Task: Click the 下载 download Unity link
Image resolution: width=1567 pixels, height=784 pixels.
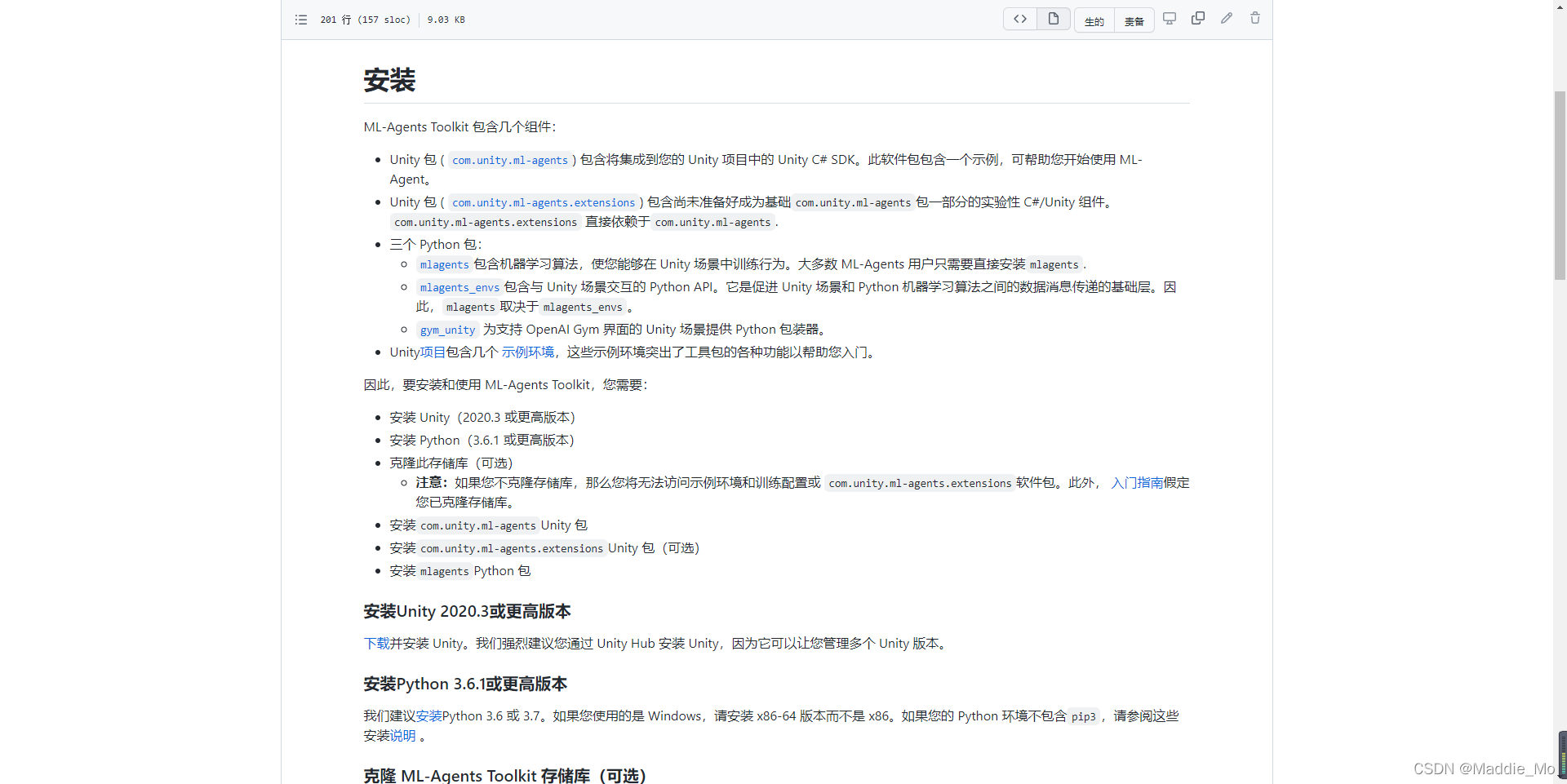Action: [376, 644]
